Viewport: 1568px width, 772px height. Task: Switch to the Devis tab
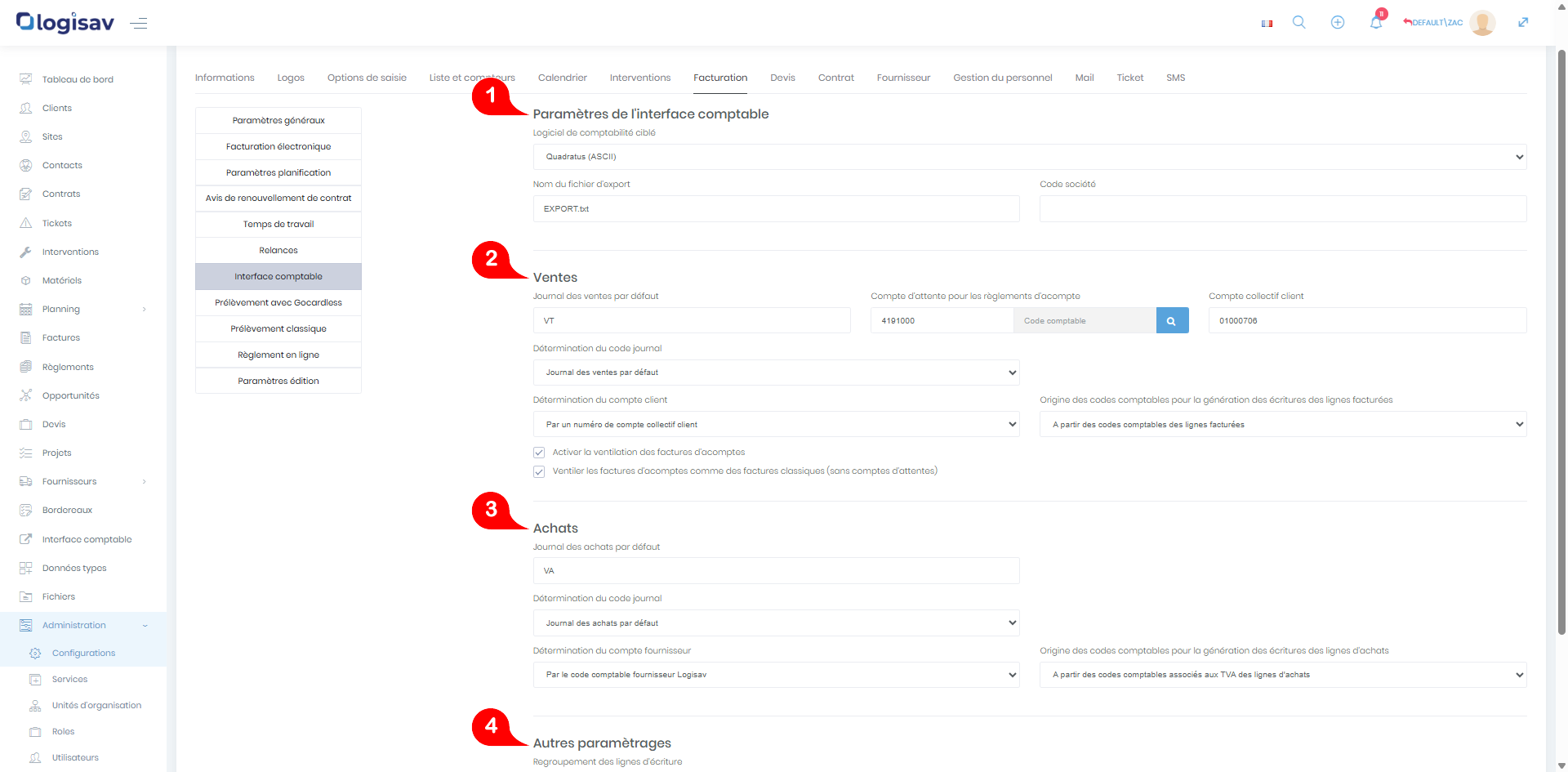click(782, 78)
